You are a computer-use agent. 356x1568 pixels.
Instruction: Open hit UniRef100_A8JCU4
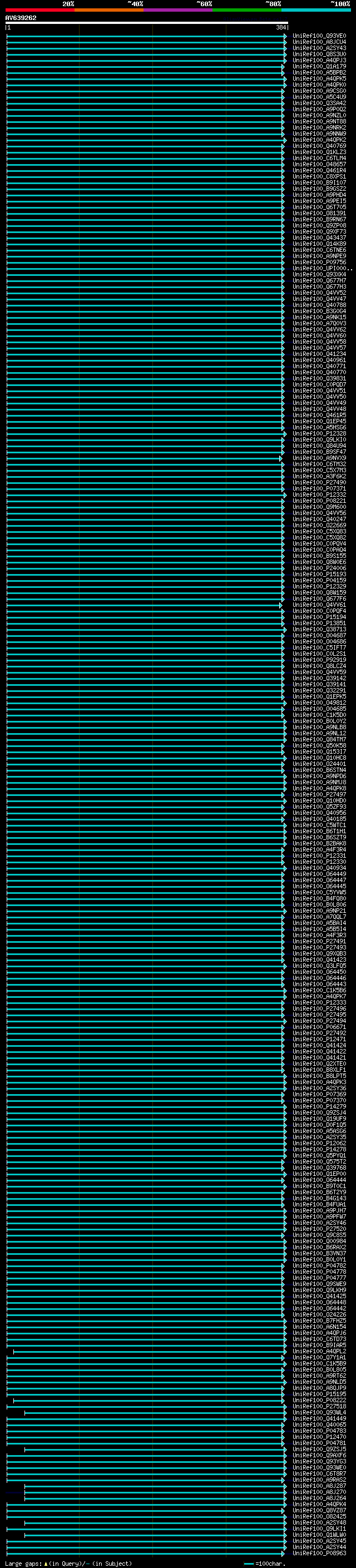[x=319, y=42]
